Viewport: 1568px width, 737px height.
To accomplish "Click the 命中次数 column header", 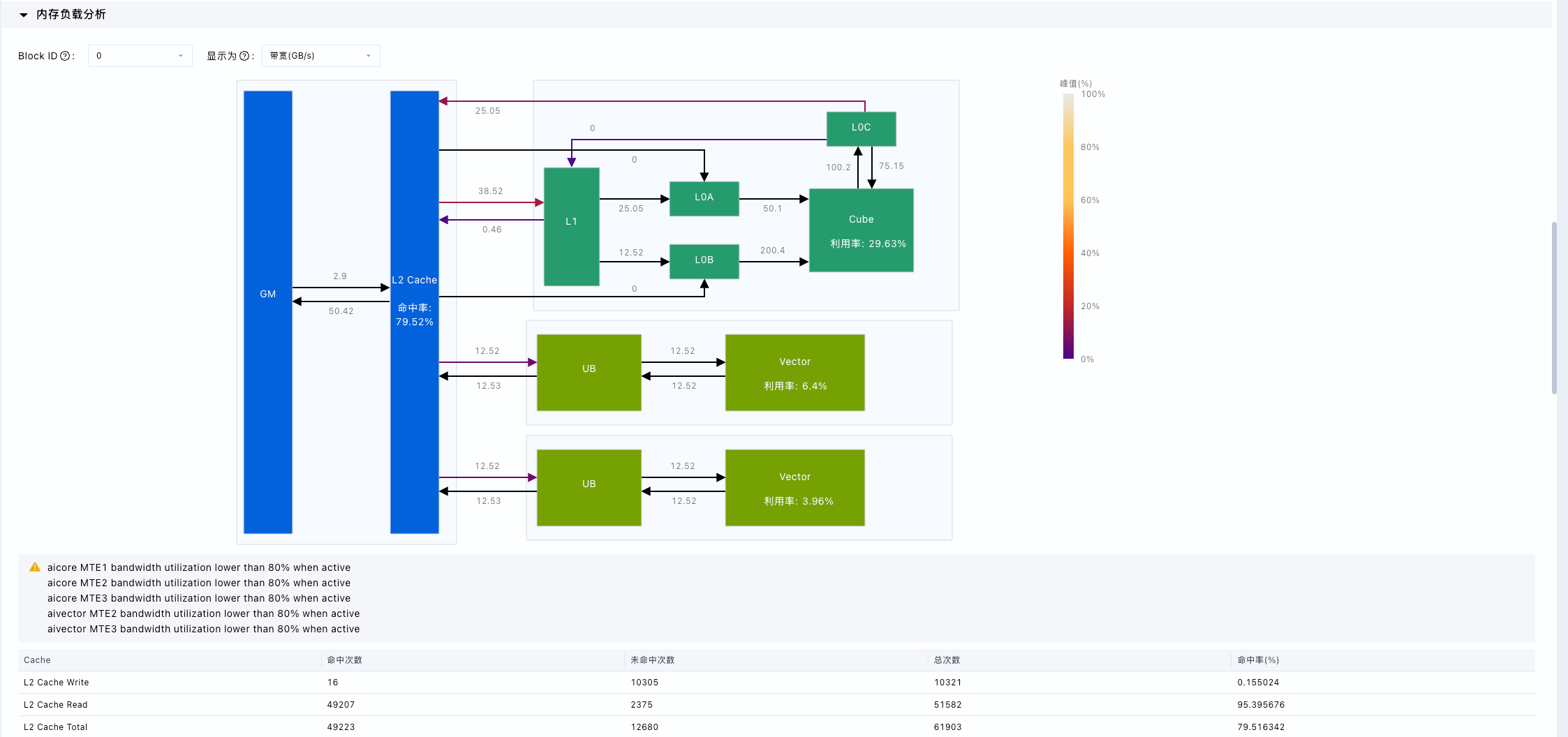I will pyautogui.click(x=345, y=660).
